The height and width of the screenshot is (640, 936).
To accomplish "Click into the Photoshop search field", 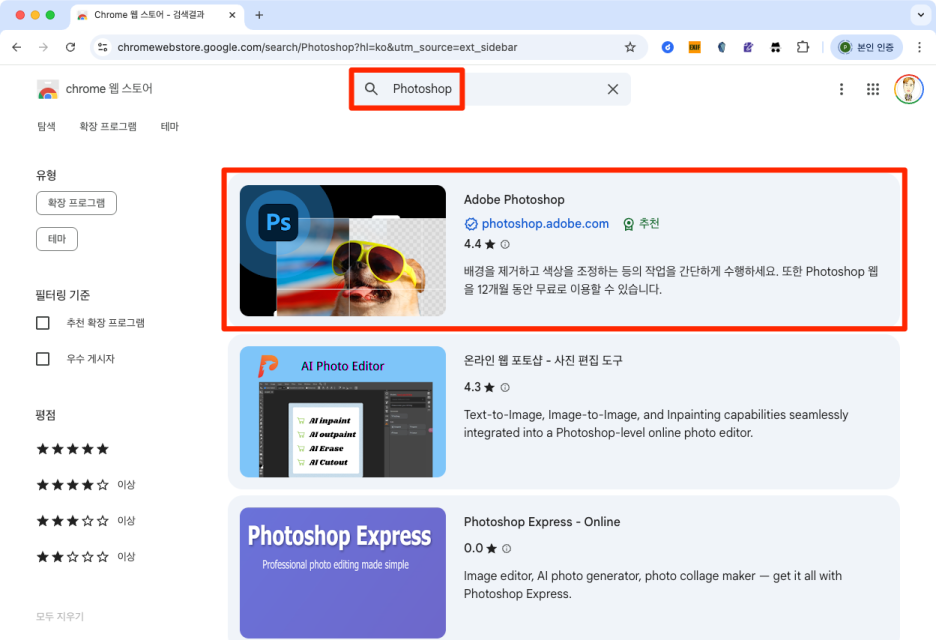I will 492,89.
